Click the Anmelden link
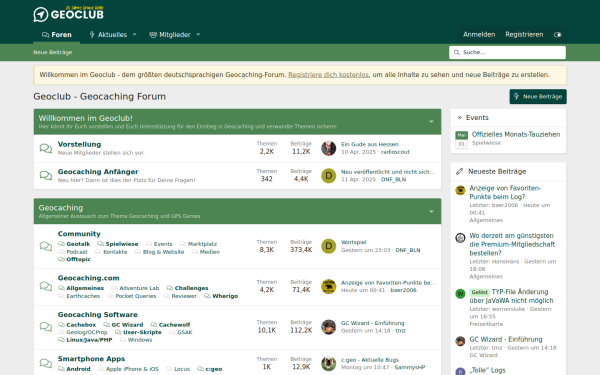 [x=479, y=35]
